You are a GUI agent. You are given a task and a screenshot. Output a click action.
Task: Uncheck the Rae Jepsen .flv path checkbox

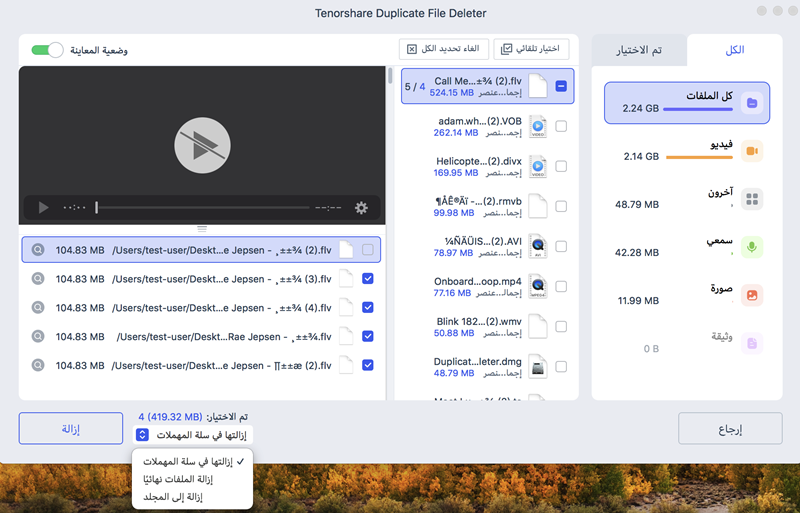(x=368, y=336)
